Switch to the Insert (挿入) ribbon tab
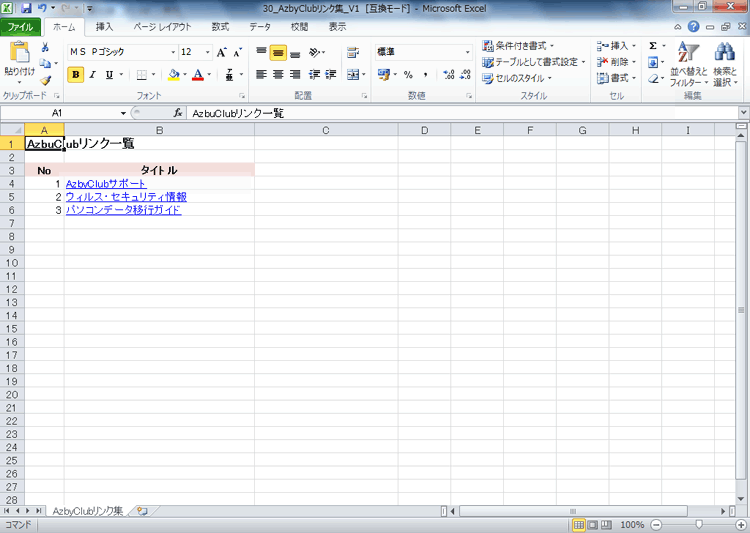This screenshot has height=533, width=750. tap(104, 27)
